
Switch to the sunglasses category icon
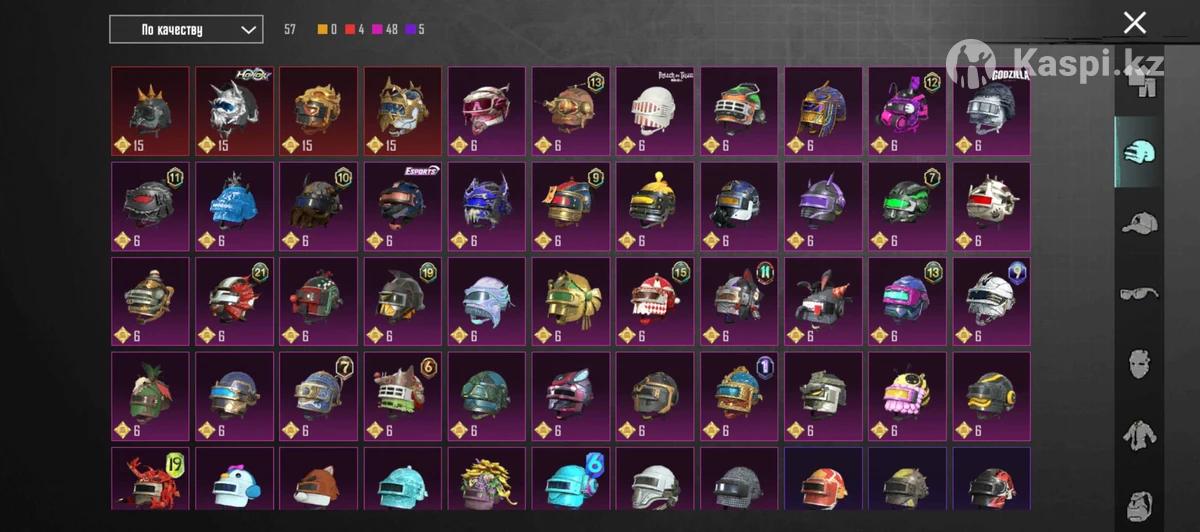(1138, 293)
